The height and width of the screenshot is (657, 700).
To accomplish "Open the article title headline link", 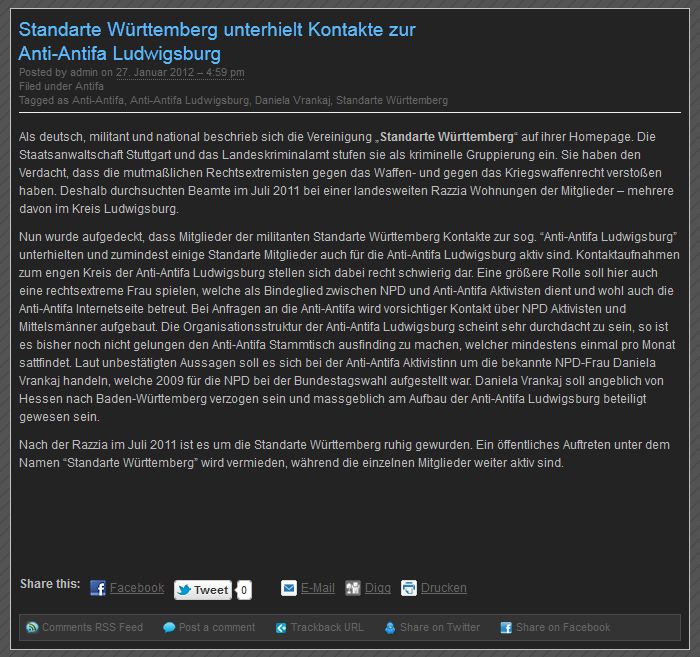I will (x=217, y=41).
